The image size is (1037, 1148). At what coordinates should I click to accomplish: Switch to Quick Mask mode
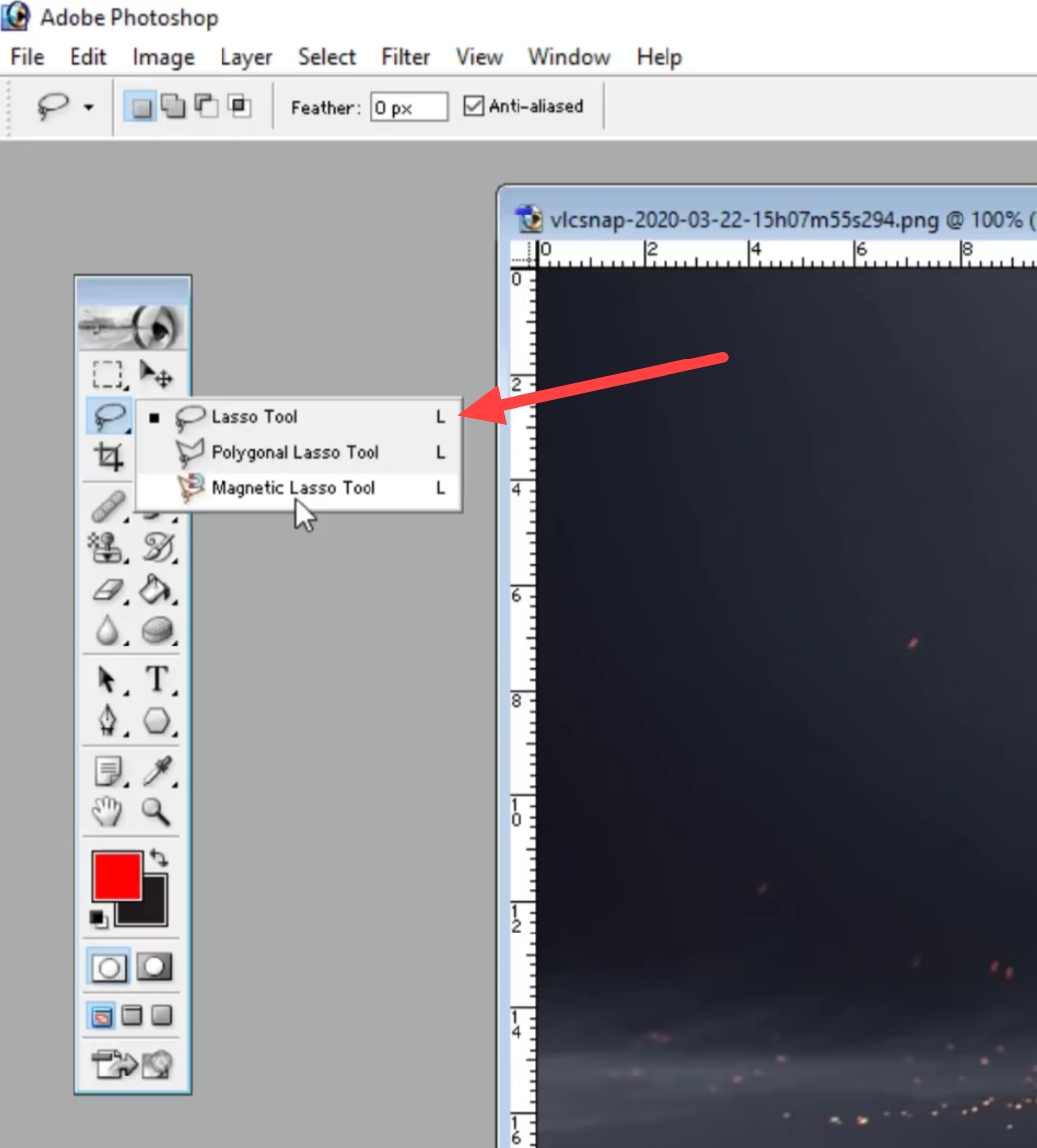click(155, 967)
